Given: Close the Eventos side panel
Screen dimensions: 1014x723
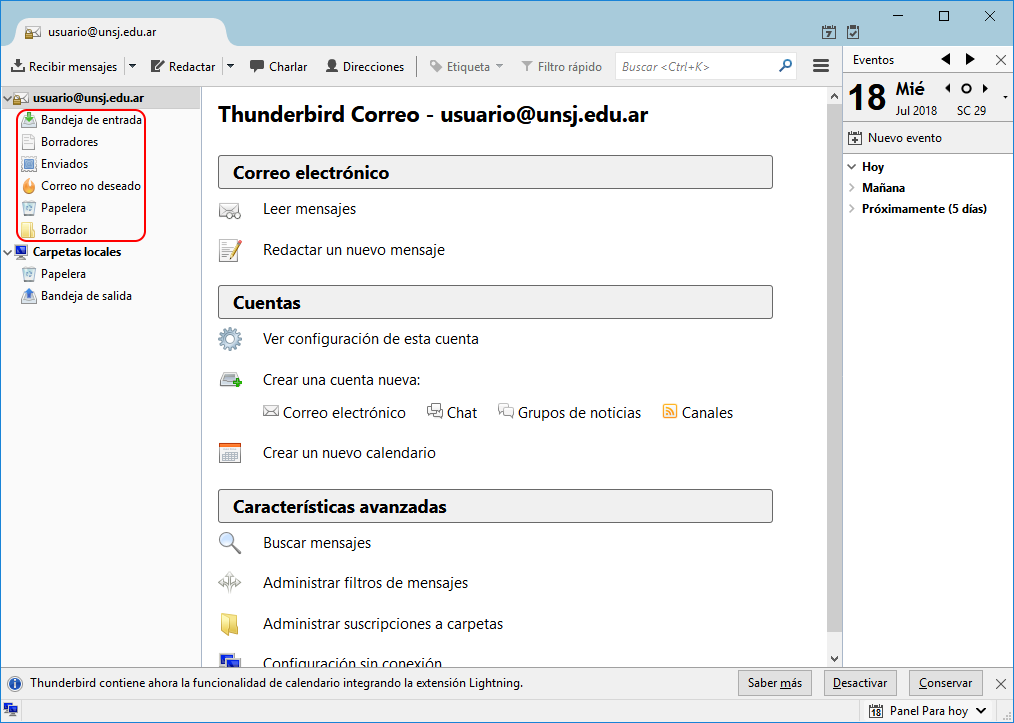Looking at the screenshot, I should [x=1000, y=60].
